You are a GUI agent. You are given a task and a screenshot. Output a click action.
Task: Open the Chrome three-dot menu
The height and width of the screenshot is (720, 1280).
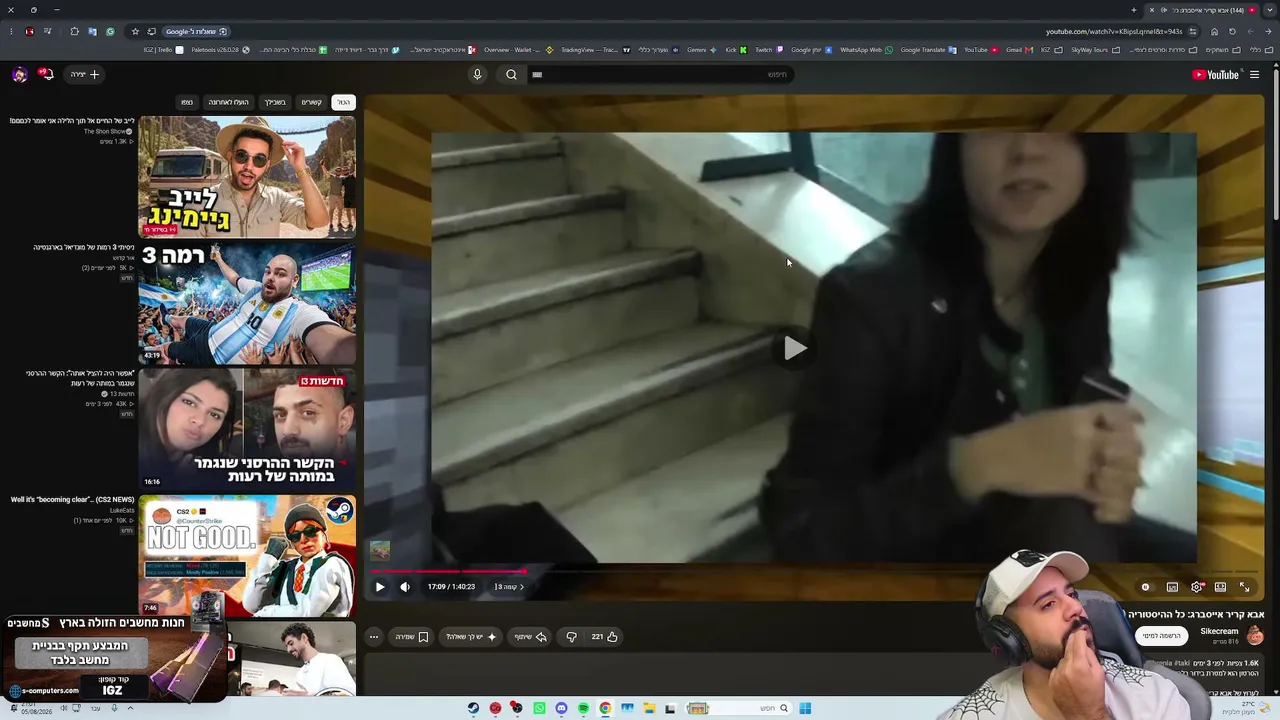[11, 32]
